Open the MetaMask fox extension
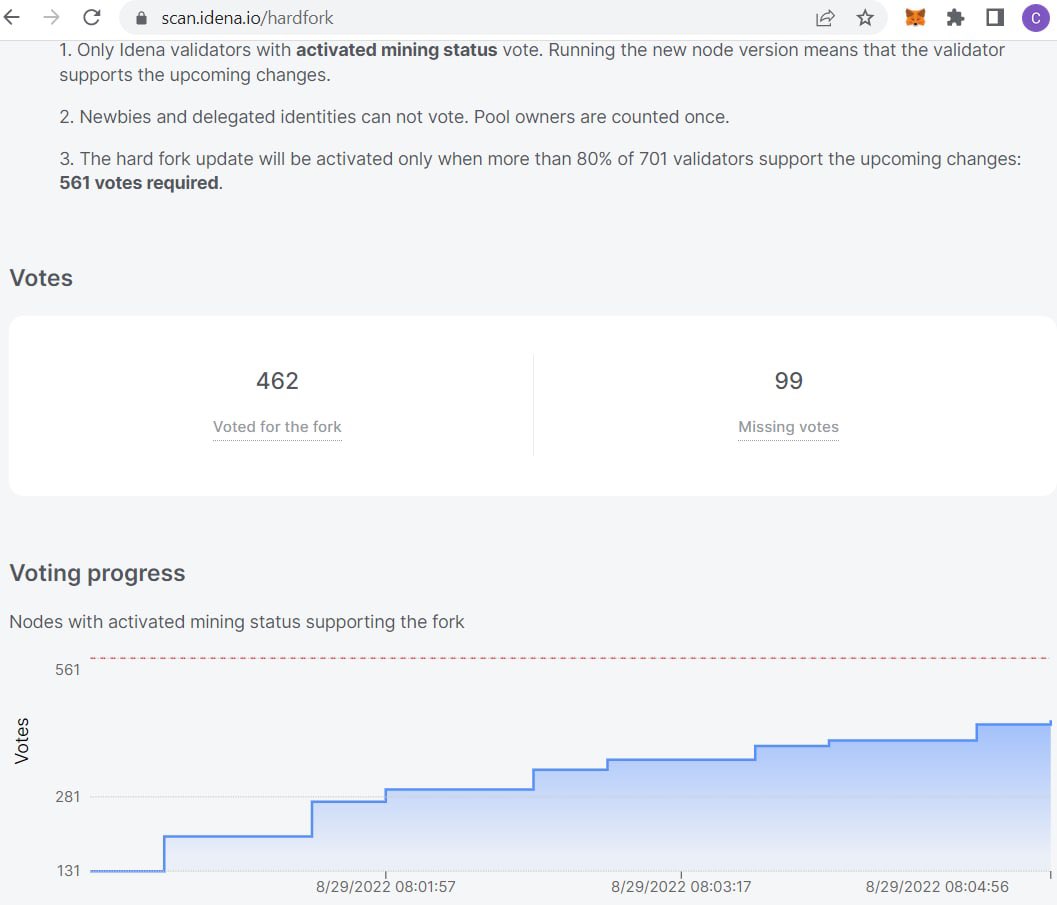Screen dimensions: 1057x905 pos(915,17)
